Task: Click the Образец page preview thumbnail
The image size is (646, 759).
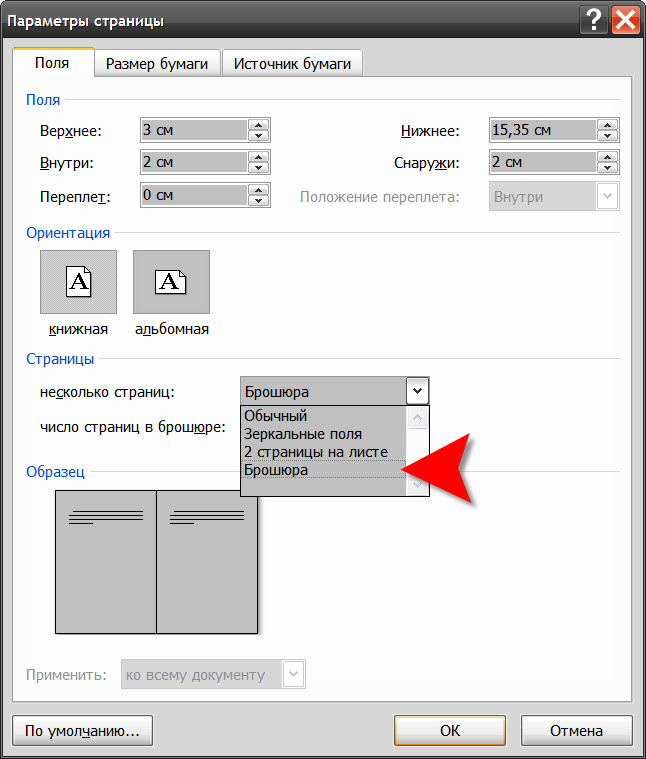Action: click(156, 562)
